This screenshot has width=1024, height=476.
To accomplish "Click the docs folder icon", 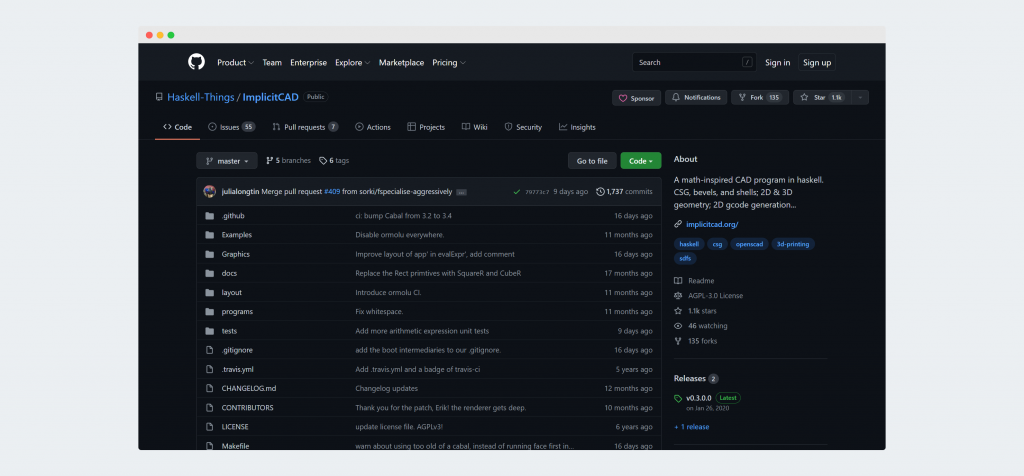I will (210, 273).
